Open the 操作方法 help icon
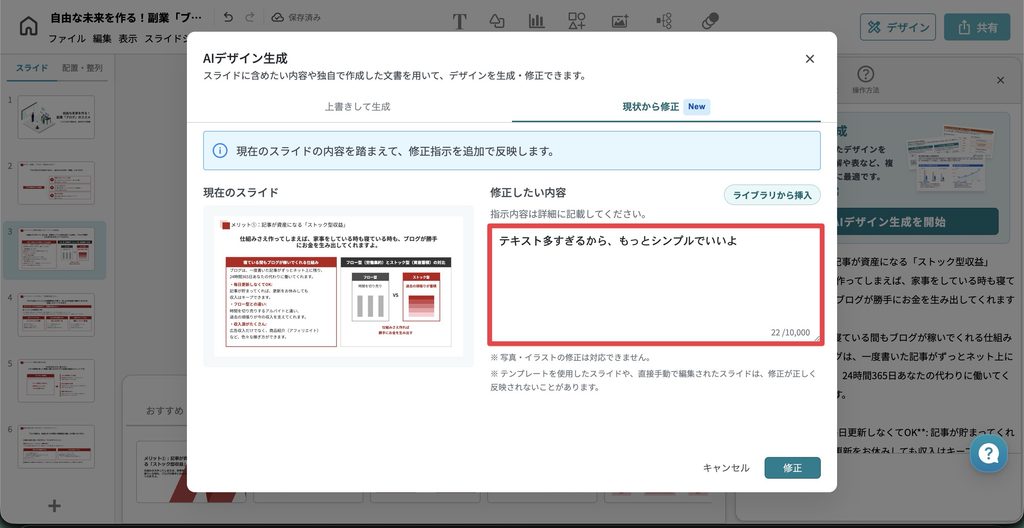 coord(865,80)
